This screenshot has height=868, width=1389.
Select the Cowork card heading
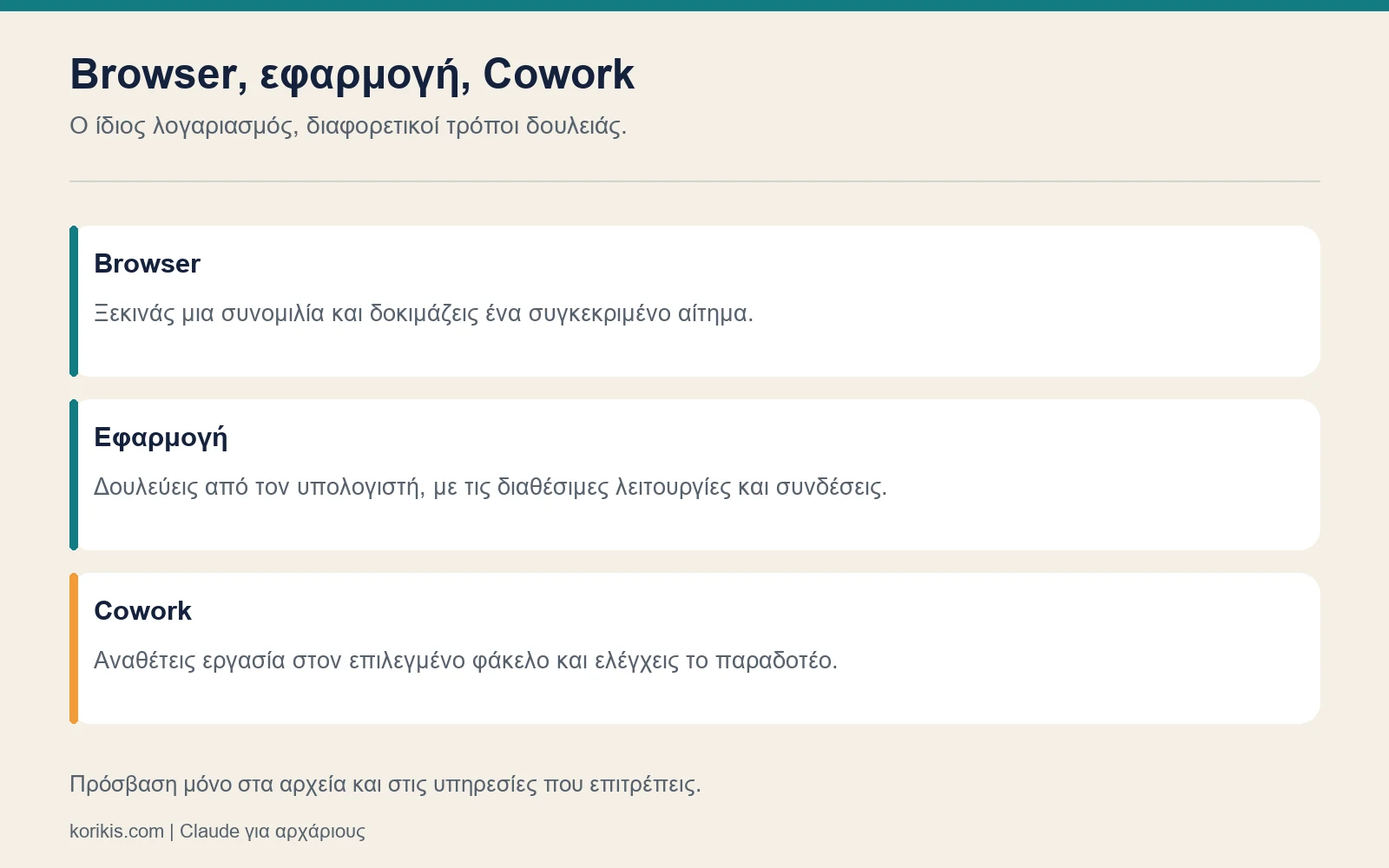142,611
